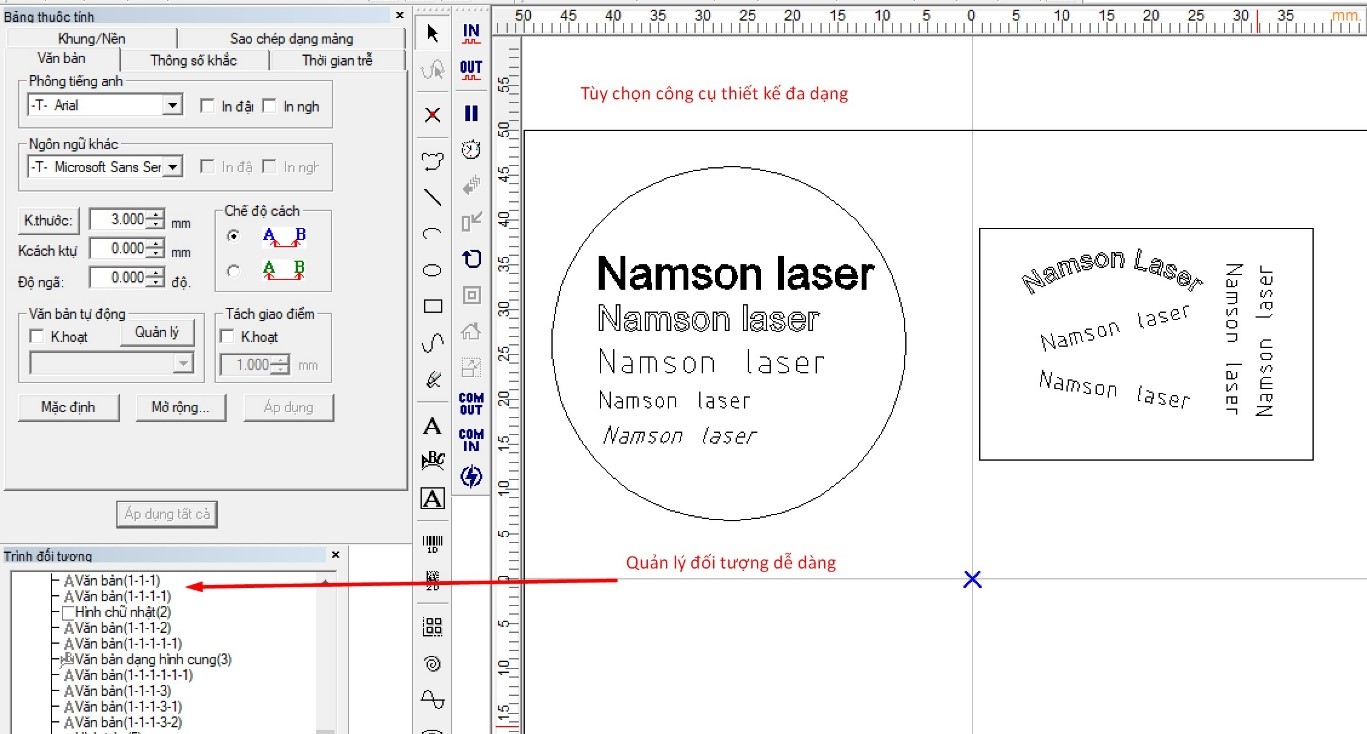Switch to the Khung/Nền tab
Image resolution: width=1367 pixels, height=734 pixels.
(x=90, y=39)
